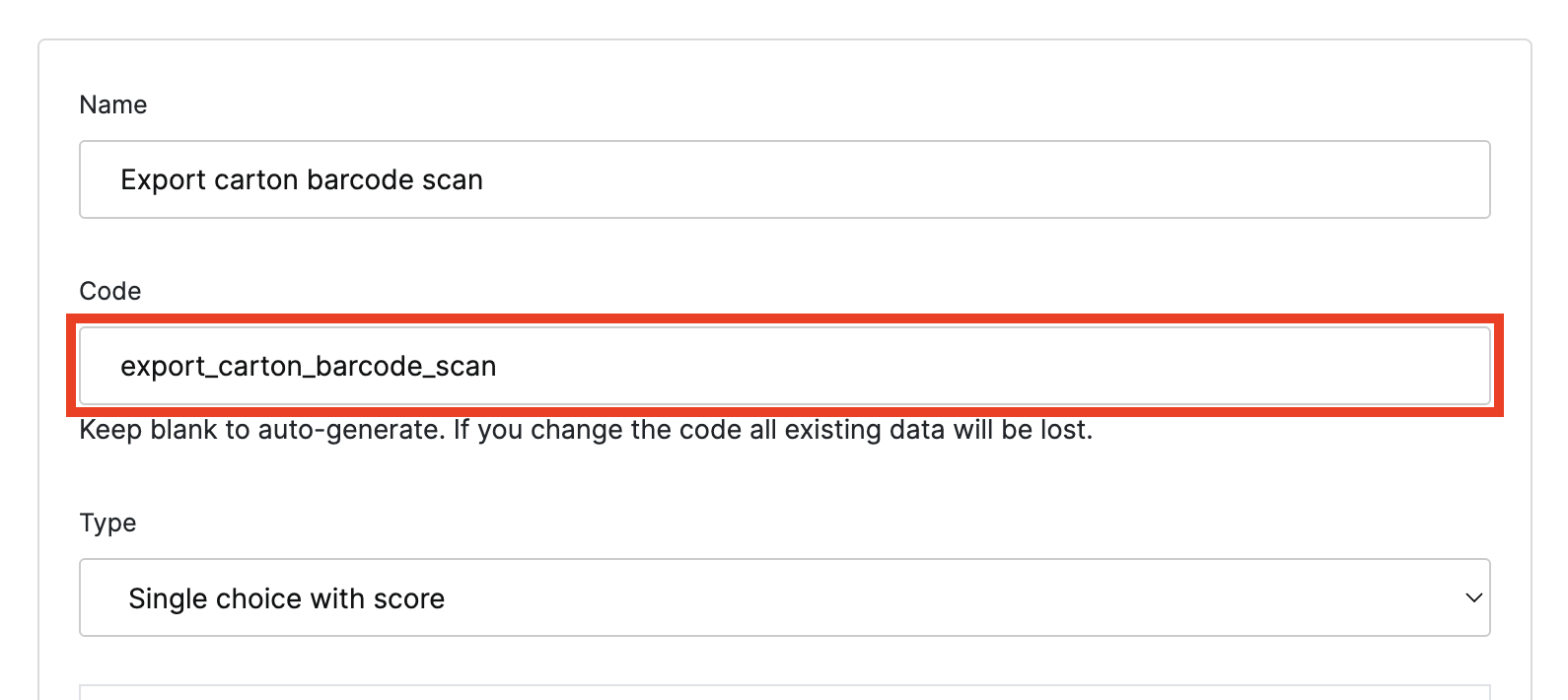Click the Name field label

[113, 105]
